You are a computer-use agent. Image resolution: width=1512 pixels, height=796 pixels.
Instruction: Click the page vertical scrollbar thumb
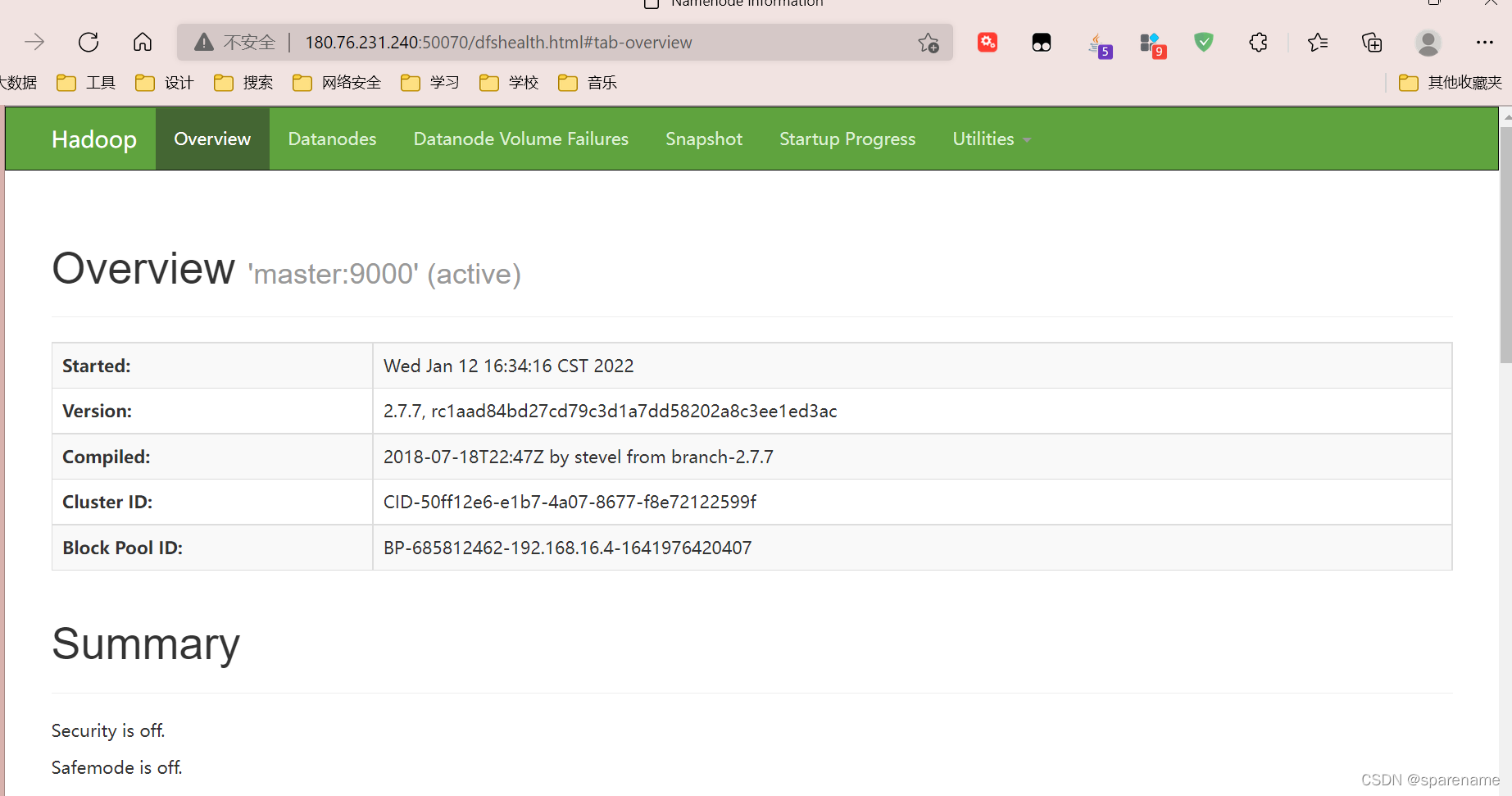point(1505,244)
